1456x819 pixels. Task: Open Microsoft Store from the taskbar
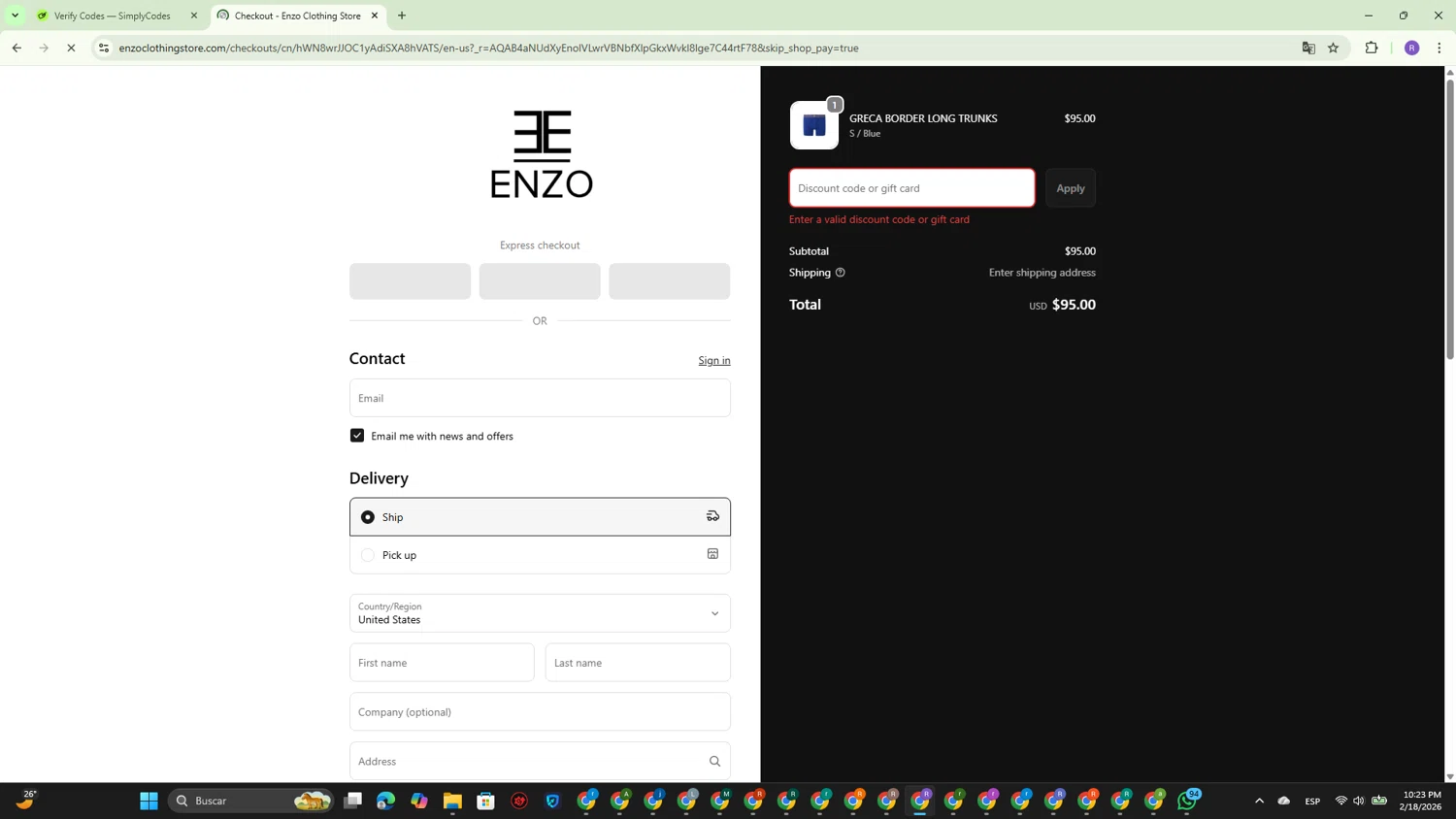[x=486, y=801]
